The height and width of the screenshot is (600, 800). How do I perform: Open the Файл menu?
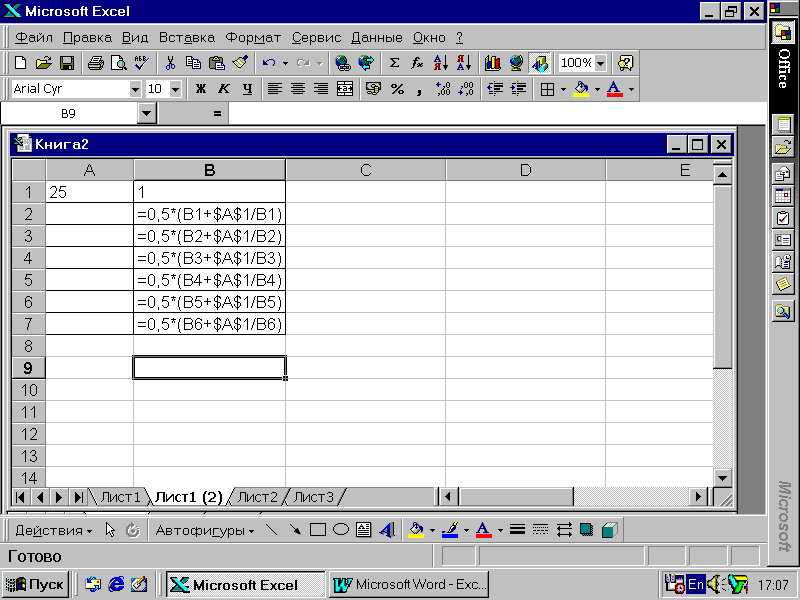34,38
